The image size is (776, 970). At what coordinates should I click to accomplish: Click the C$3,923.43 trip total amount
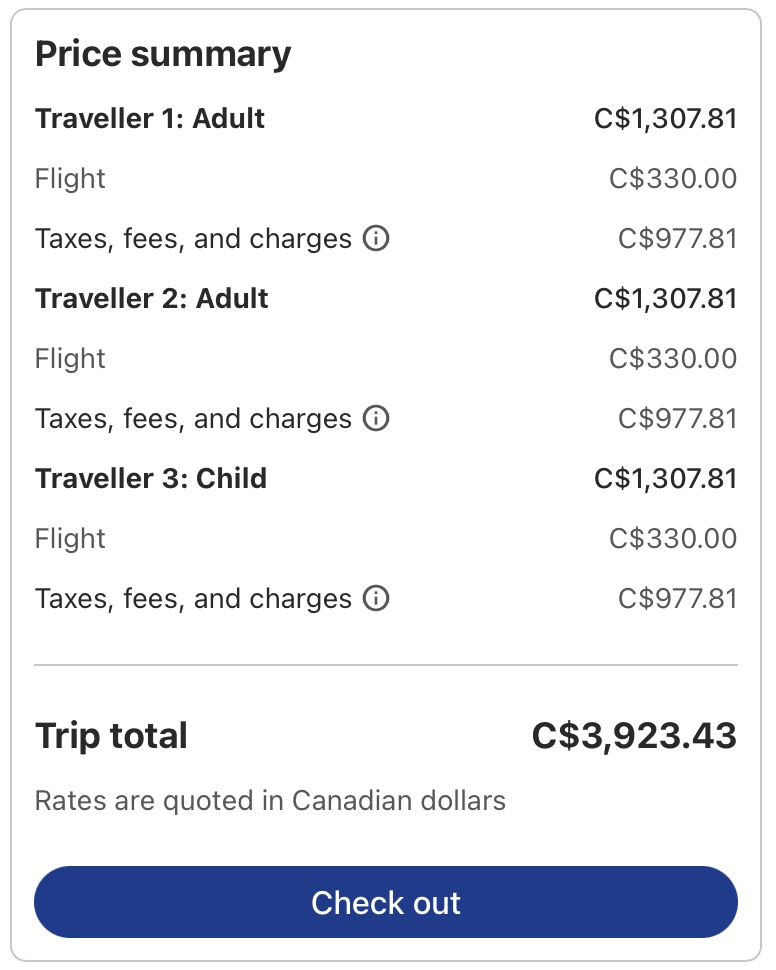point(634,736)
